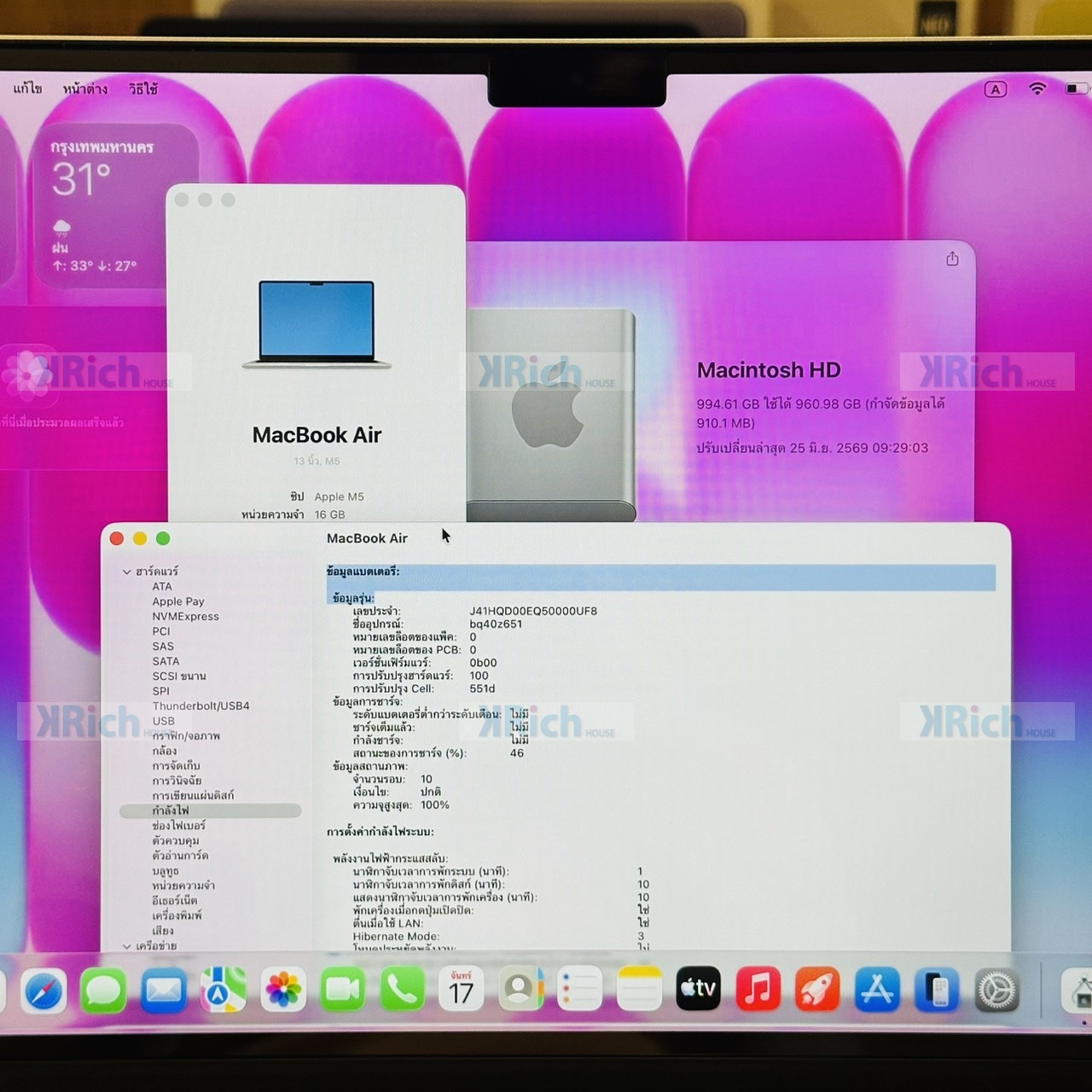Screen dimensions: 1092x1092
Task: Launch Messages from the Dock
Action: click(103, 990)
